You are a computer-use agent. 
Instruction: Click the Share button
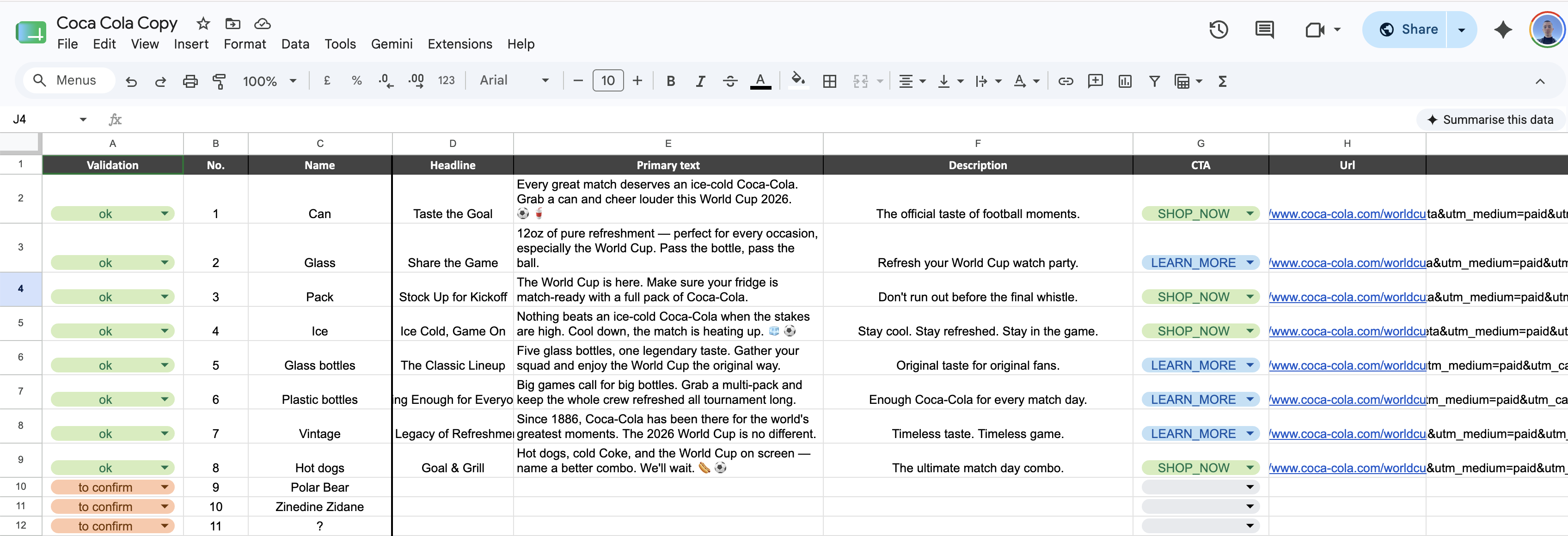(1405, 29)
